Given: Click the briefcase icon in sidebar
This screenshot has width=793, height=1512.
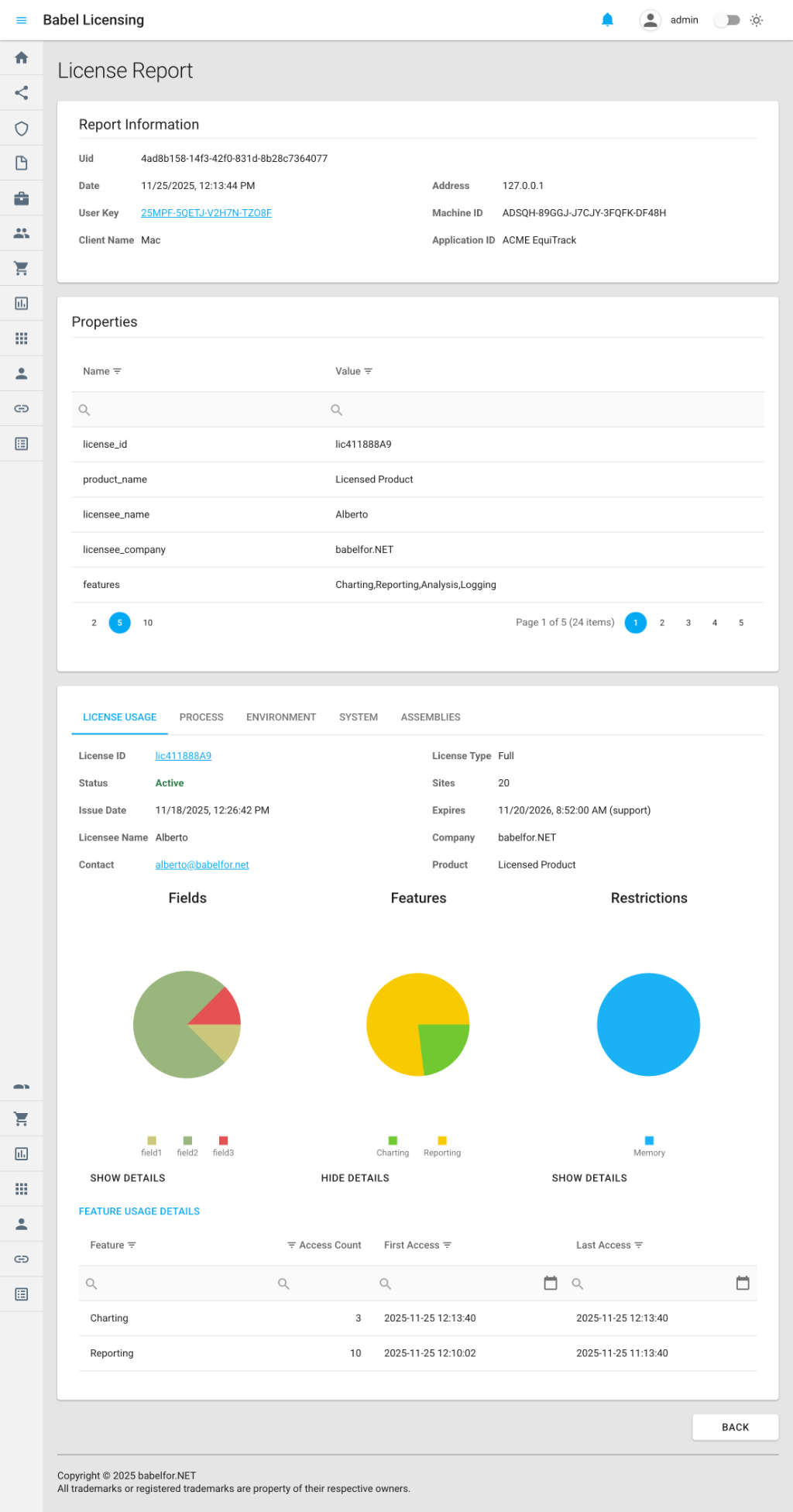Looking at the screenshot, I should (22, 198).
